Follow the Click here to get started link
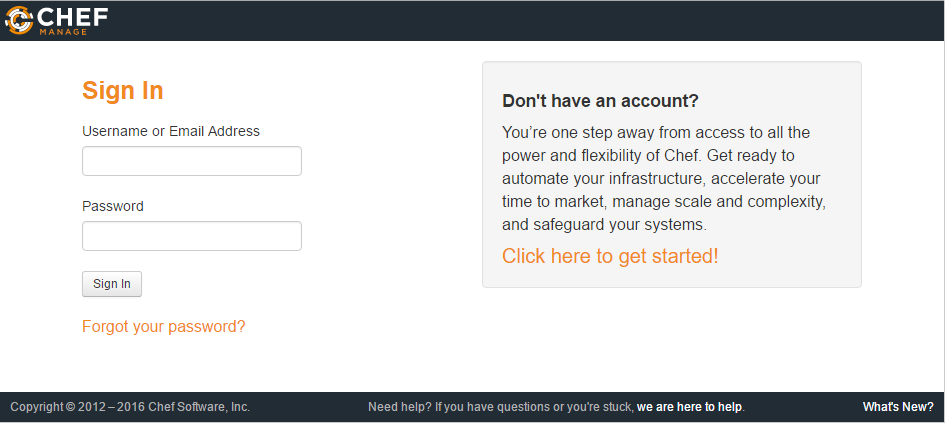The height and width of the screenshot is (423, 945). pos(610,256)
